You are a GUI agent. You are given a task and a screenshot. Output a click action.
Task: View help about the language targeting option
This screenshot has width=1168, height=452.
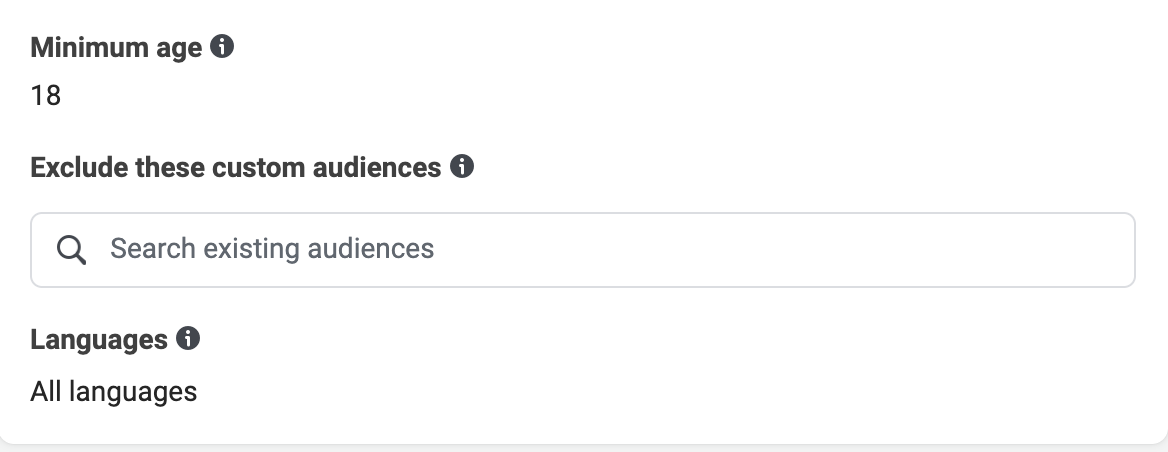pos(188,338)
